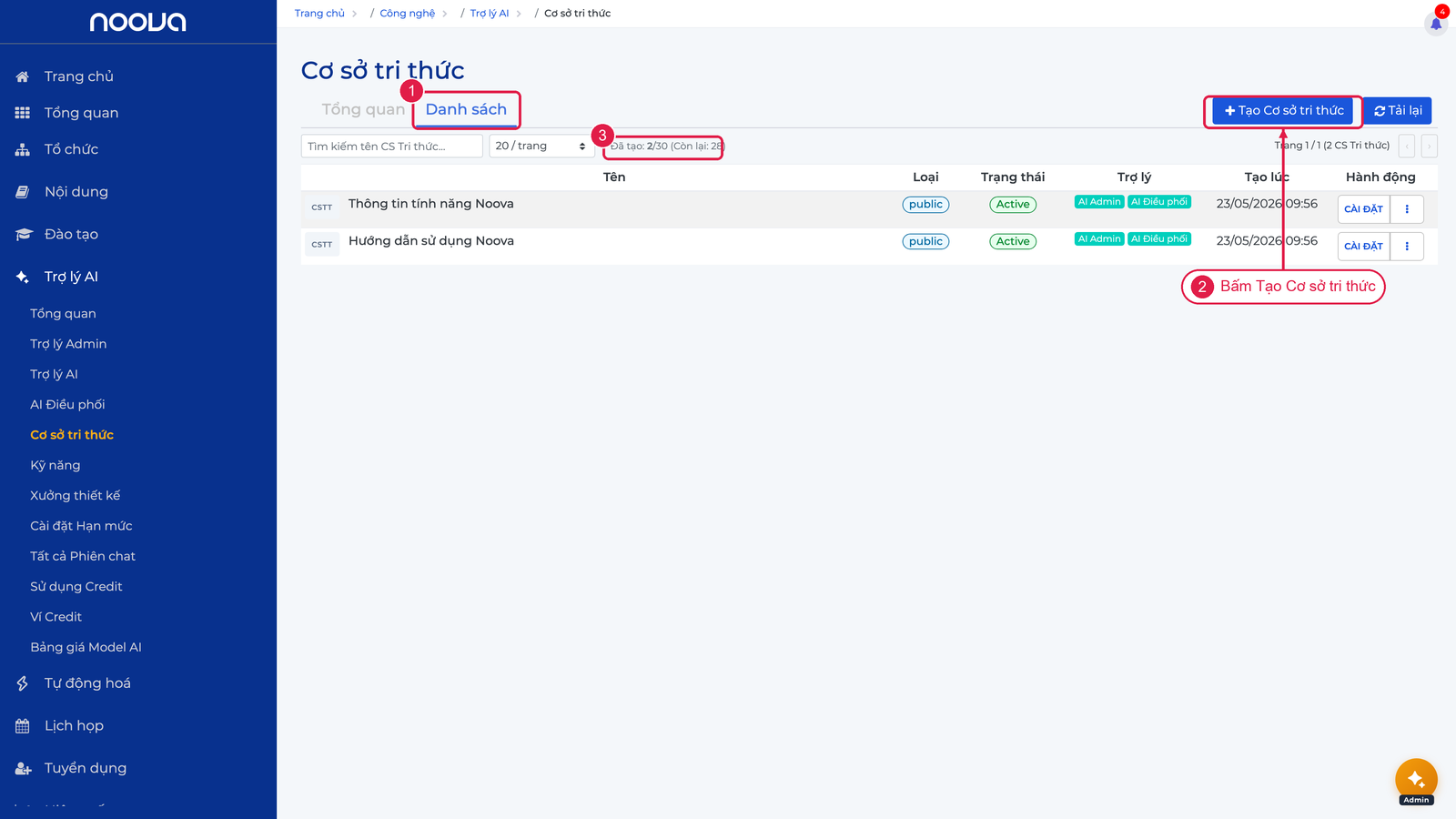
Task: Click the orange AI Admin assistant bubble
Action: [1416, 780]
